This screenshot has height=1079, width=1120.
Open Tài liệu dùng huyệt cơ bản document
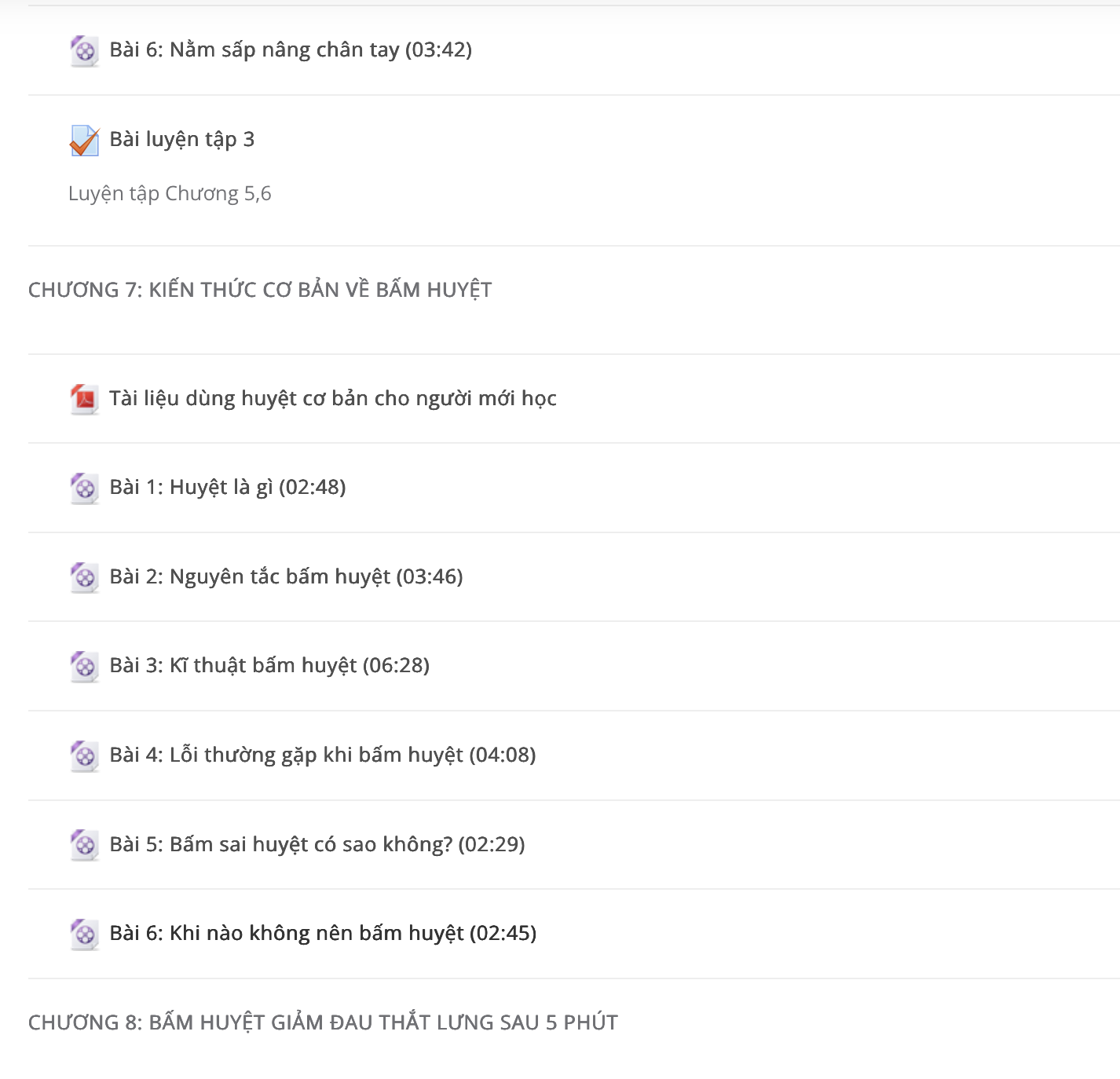[x=333, y=398]
